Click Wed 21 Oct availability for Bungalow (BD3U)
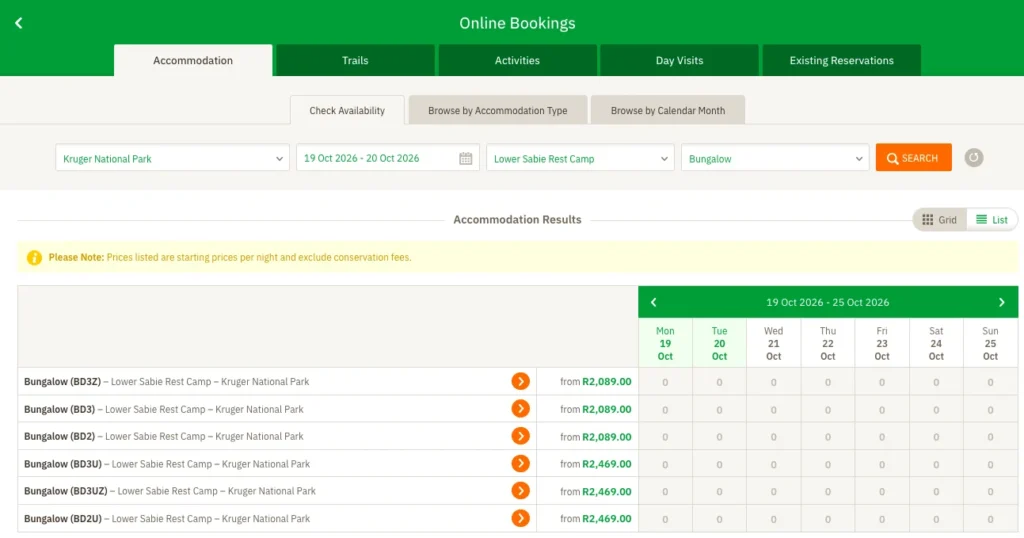This screenshot has width=1024, height=538. pyautogui.click(x=773, y=464)
